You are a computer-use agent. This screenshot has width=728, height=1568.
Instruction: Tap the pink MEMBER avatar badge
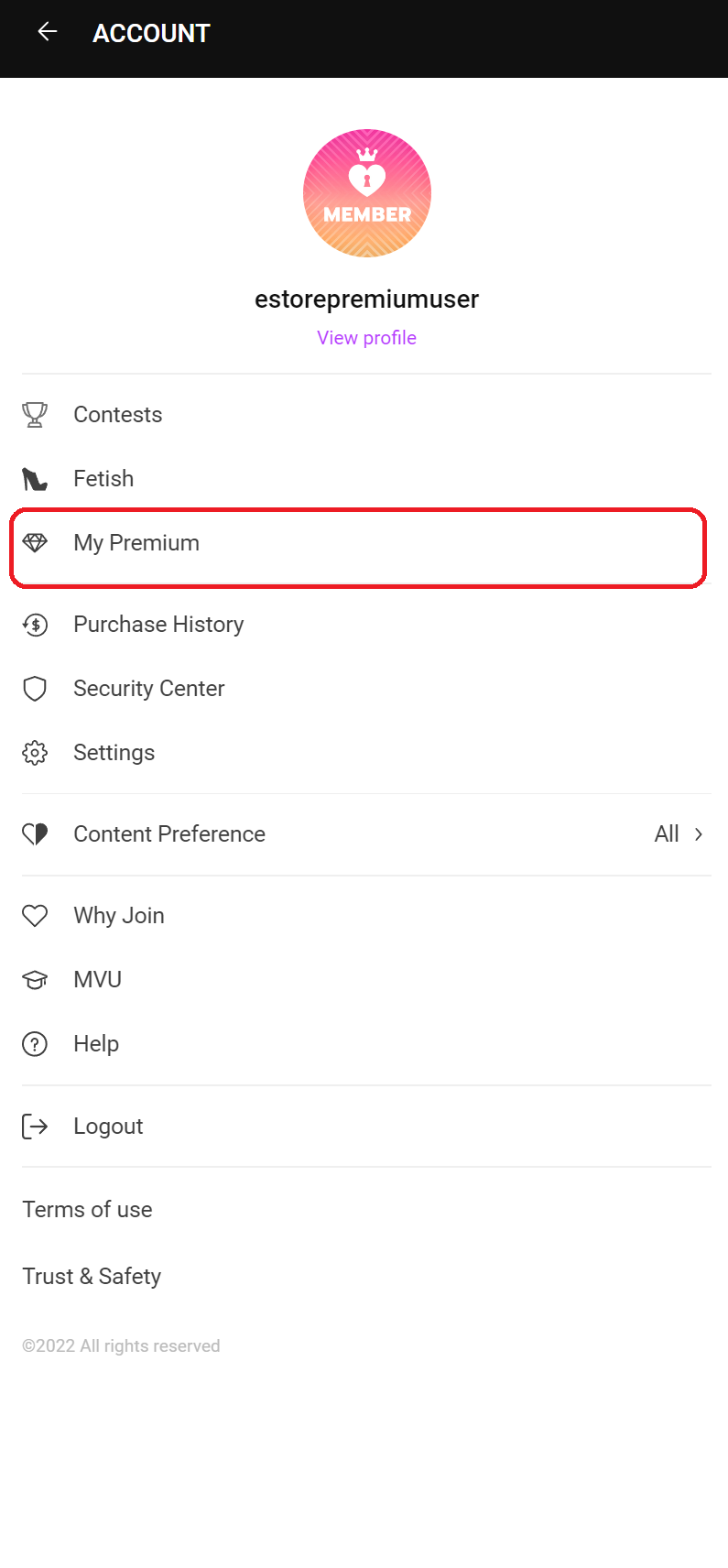[366, 193]
